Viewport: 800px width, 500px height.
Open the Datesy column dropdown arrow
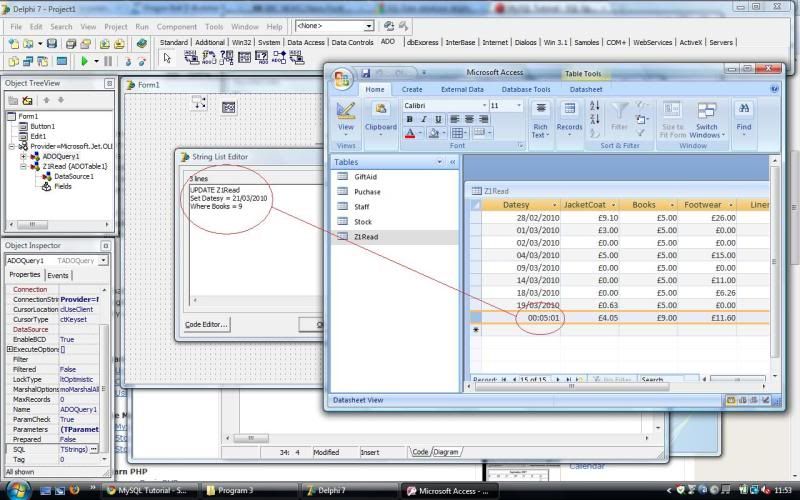coord(555,205)
